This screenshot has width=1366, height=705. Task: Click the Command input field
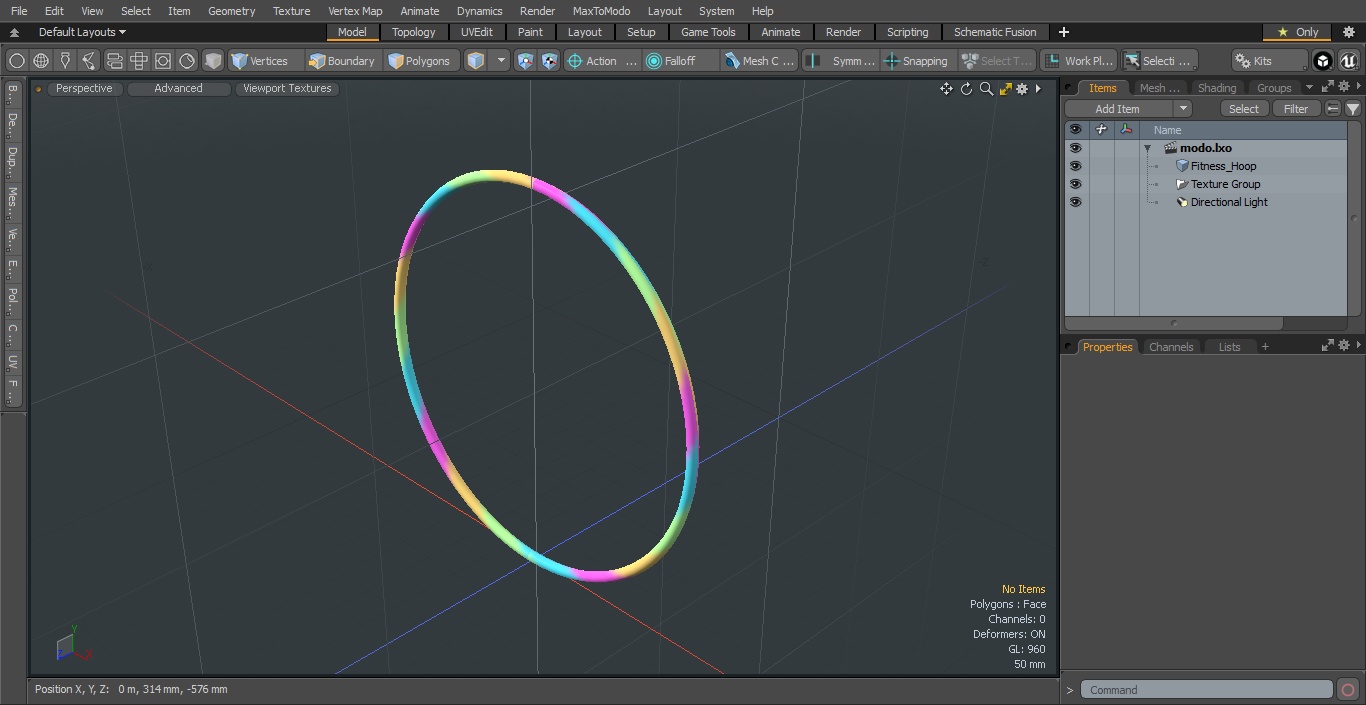pos(1207,690)
